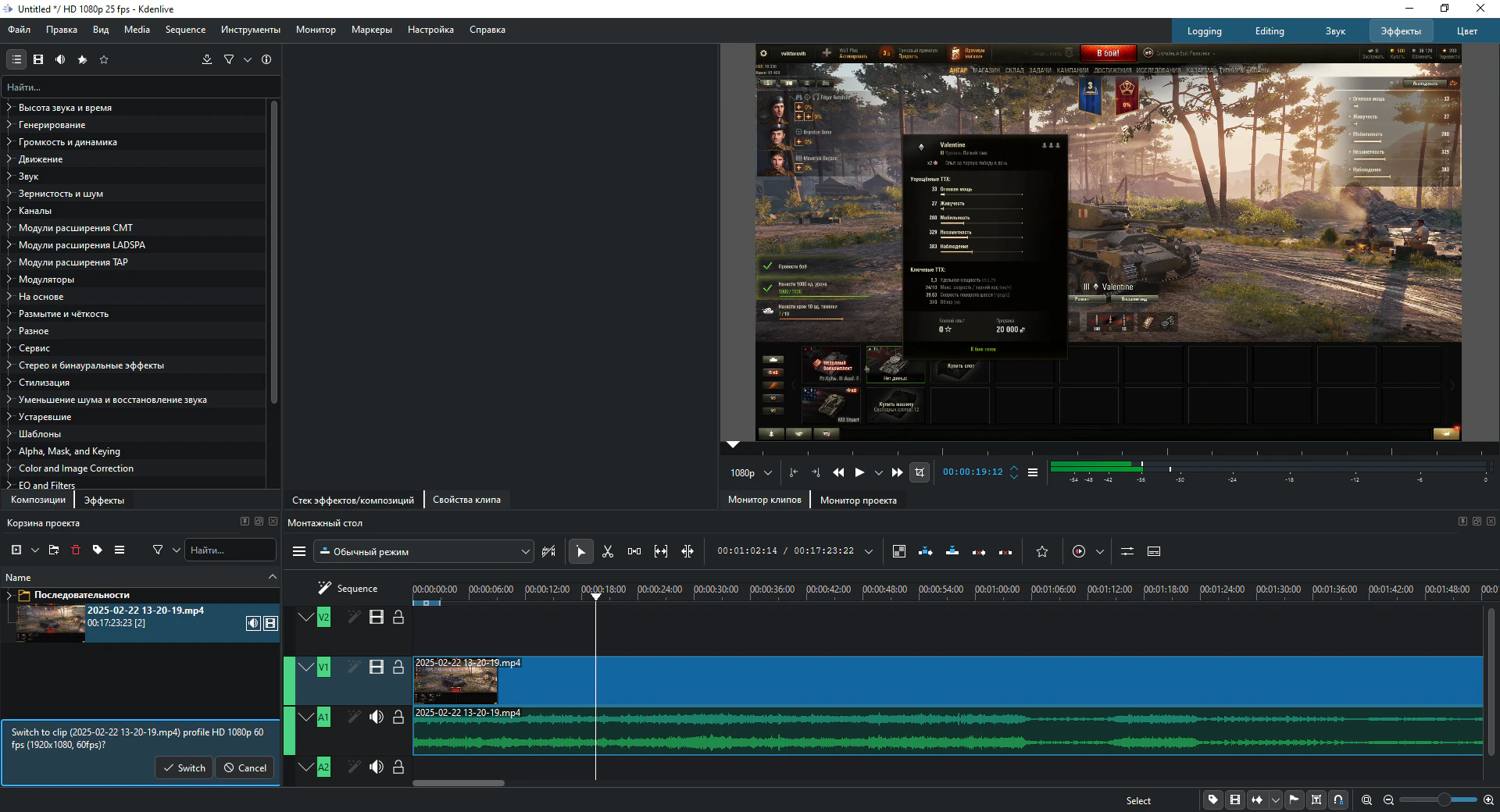The height and width of the screenshot is (812, 1500).
Task: Open the Маркеры menu
Action: pos(371,30)
